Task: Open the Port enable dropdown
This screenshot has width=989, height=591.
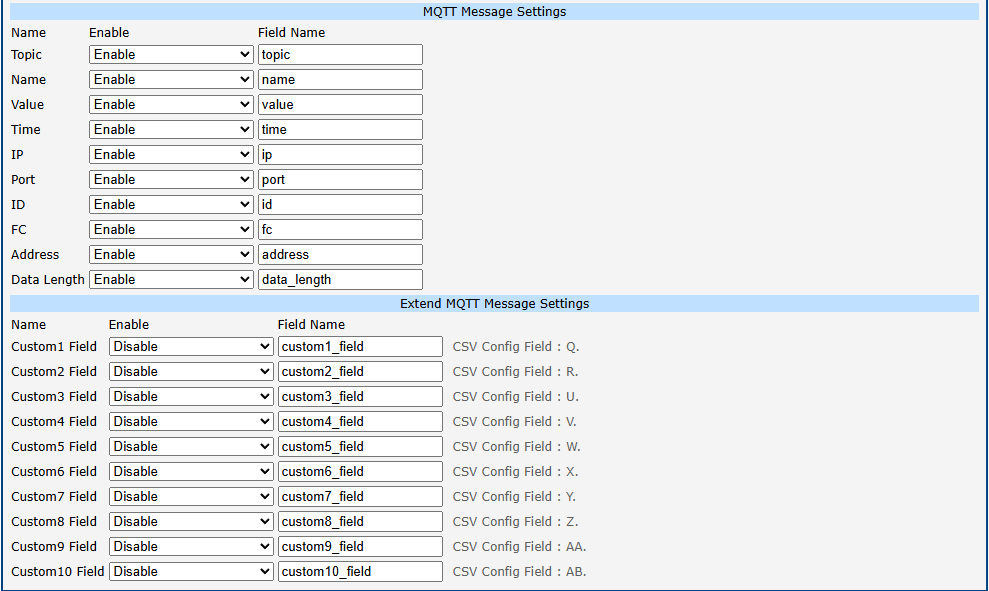Action: point(171,180)
